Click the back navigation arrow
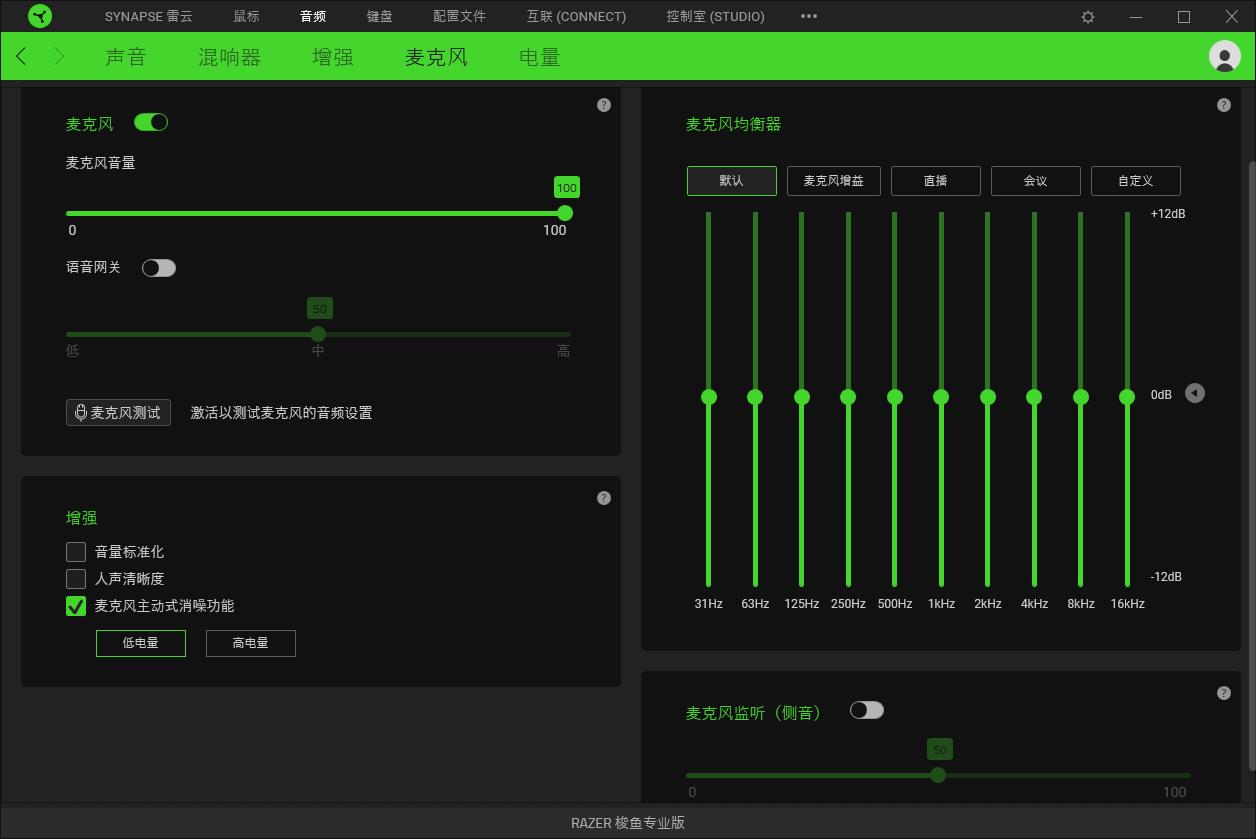Viewport: 1256px width, 839px height. point(22,57)
